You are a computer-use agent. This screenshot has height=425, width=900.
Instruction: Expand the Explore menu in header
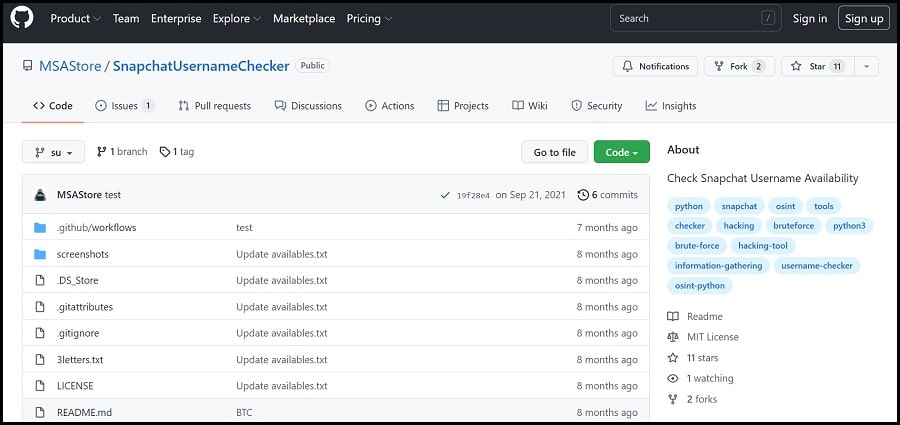tap(236, 18)
